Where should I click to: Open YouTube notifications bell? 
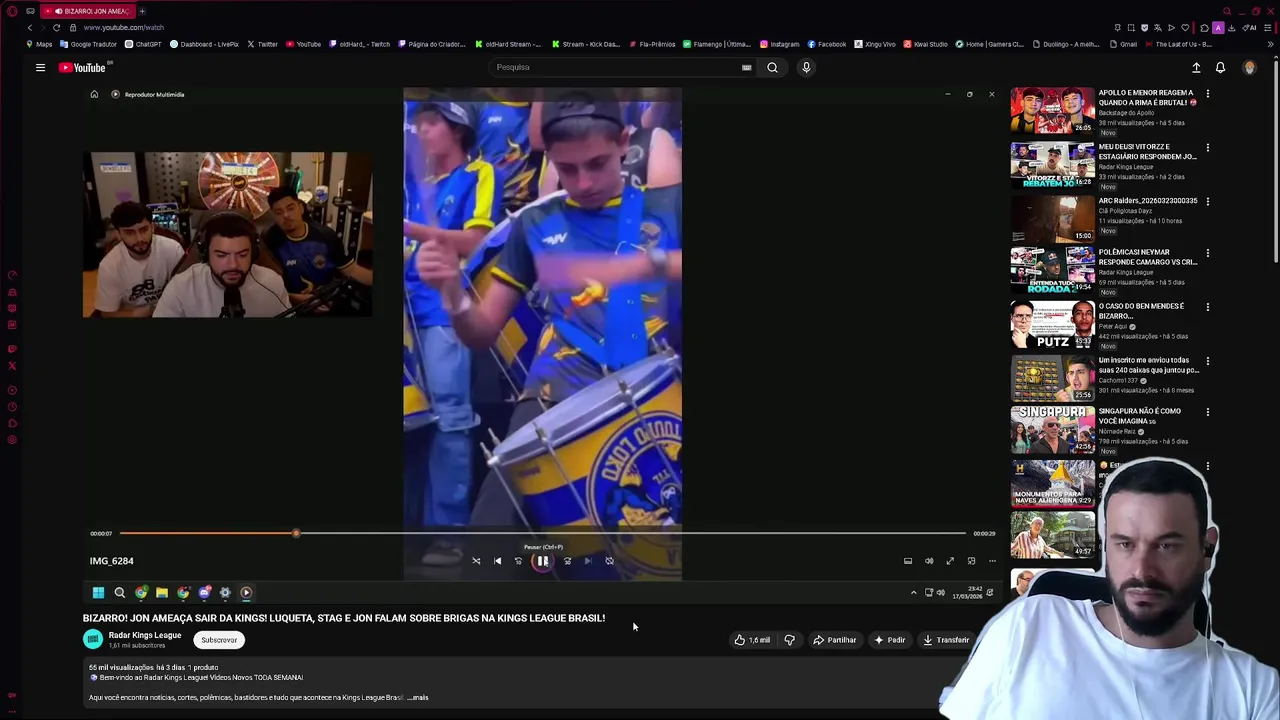(1220, 67)
